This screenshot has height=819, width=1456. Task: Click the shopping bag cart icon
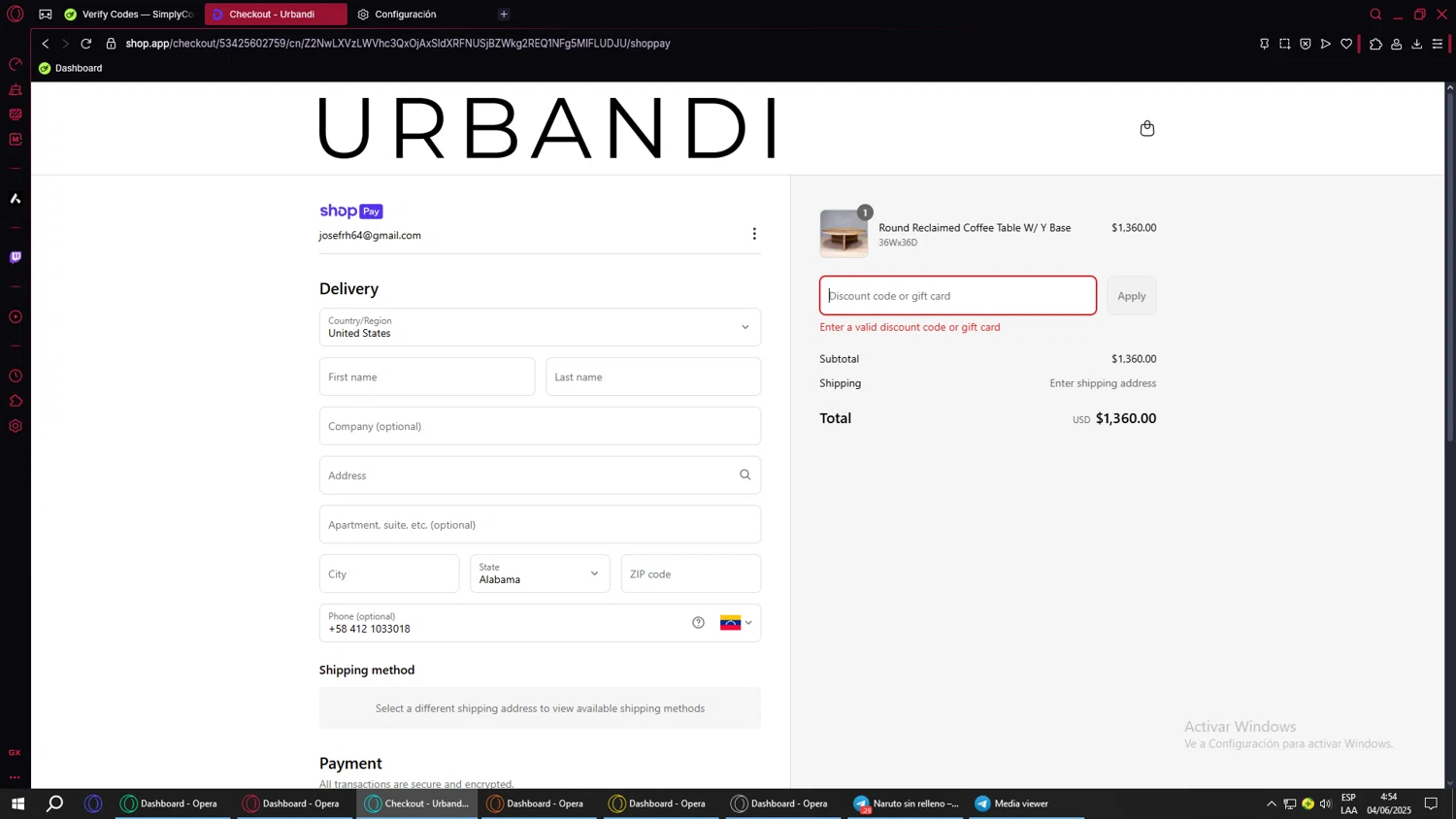click(x=1147, y=128)
